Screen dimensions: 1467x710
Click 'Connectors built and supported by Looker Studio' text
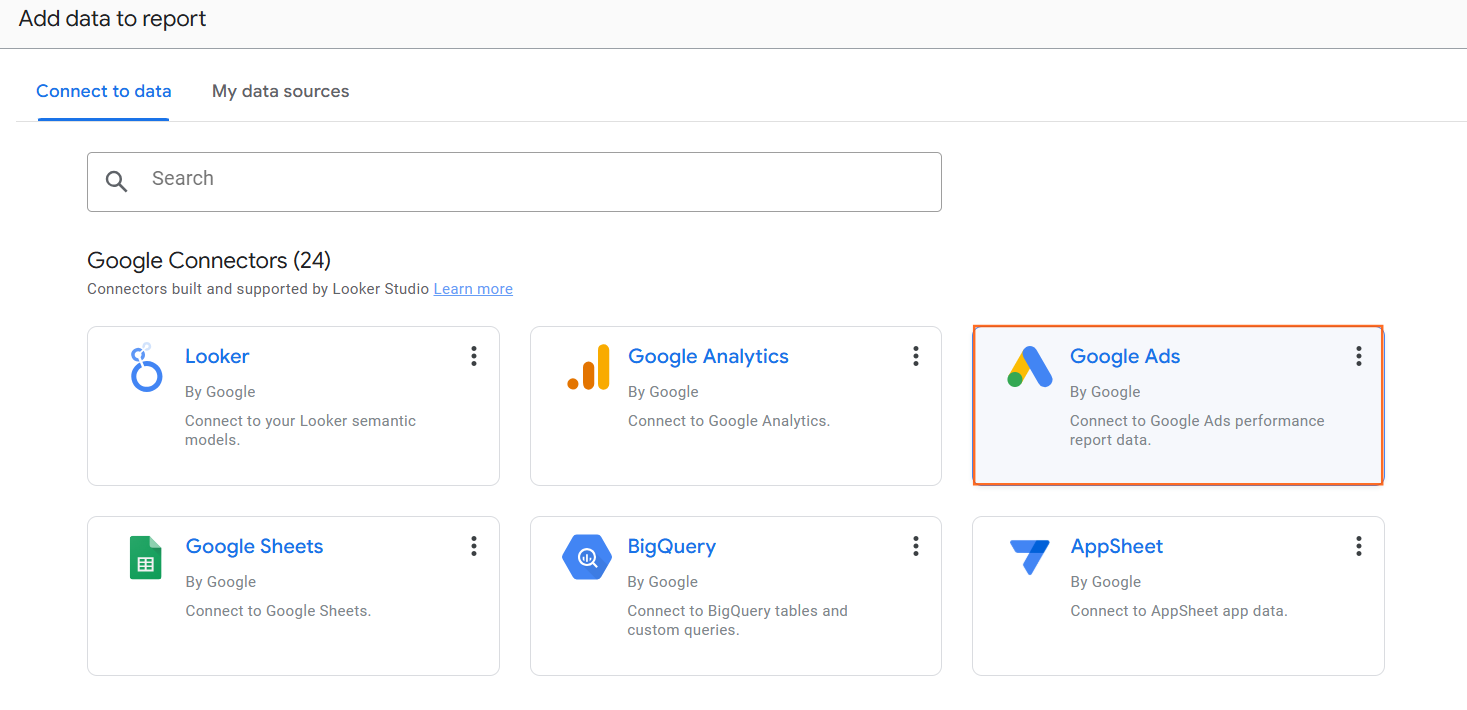258,289
